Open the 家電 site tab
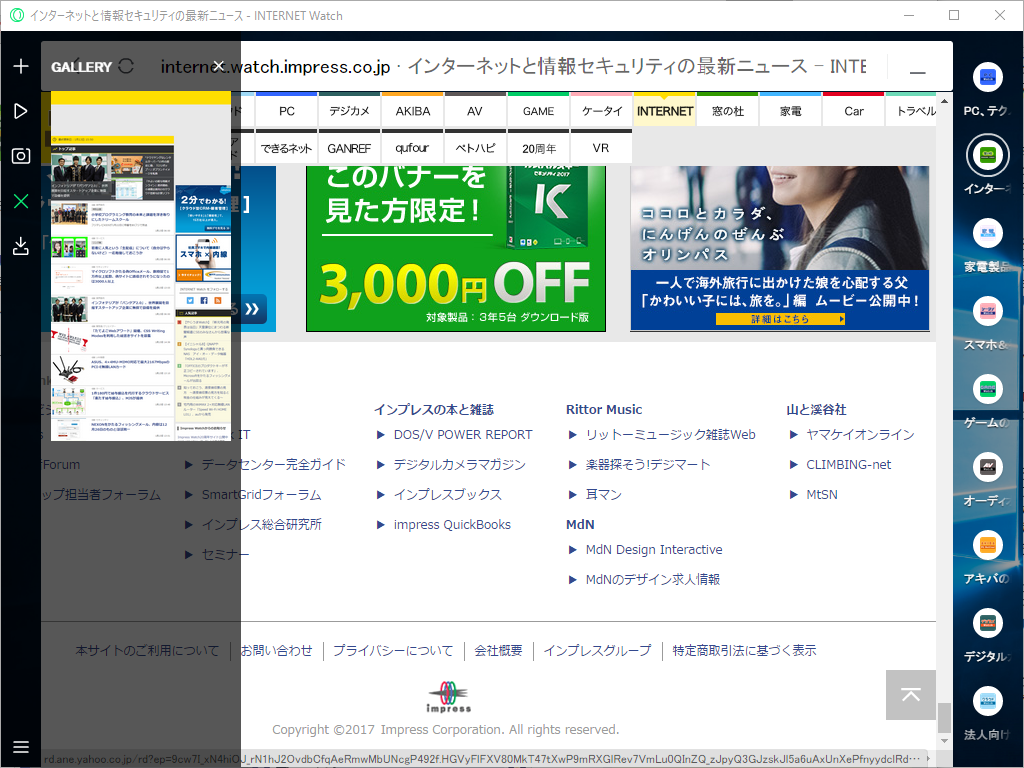This screenshot has height=768, width=1024. (791, 110)
